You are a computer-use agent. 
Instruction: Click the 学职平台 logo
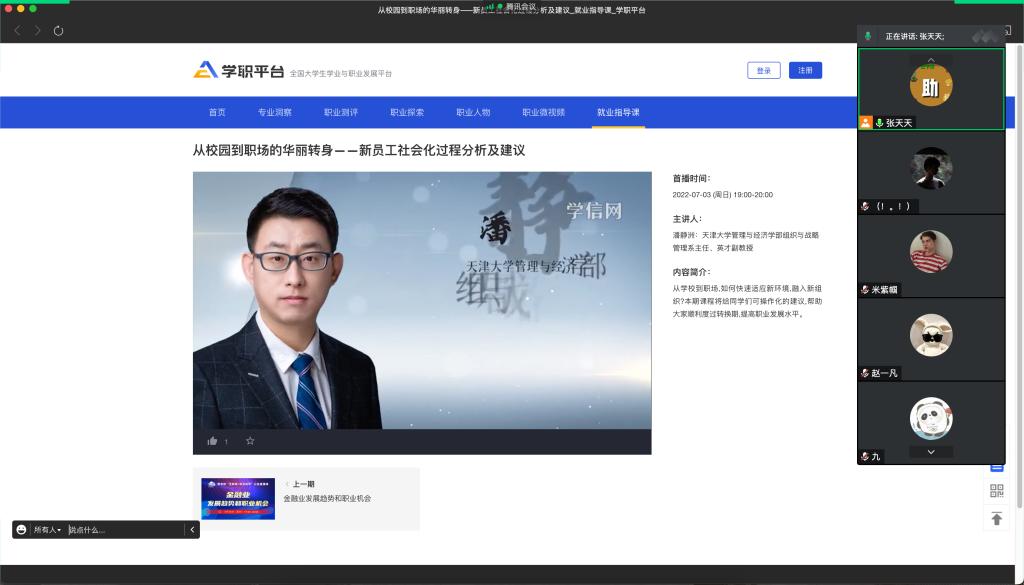[x=240, y=70]
